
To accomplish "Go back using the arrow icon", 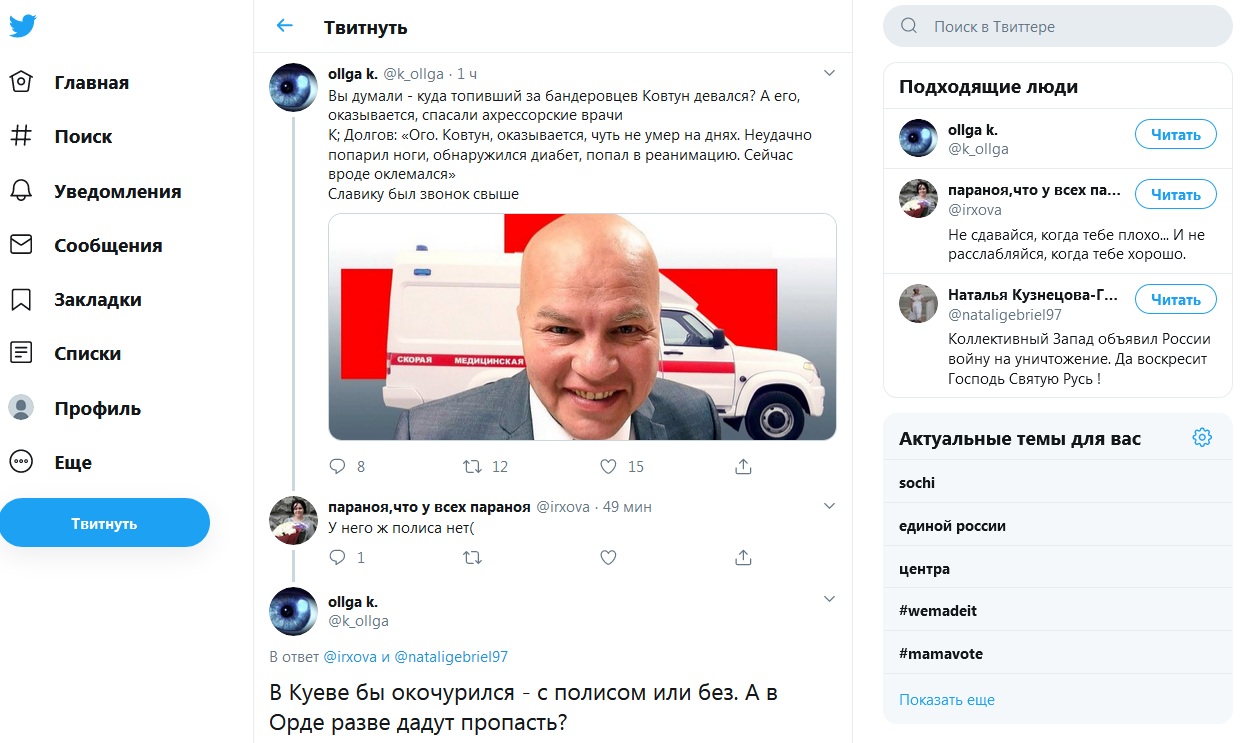I will click(285, 26).
